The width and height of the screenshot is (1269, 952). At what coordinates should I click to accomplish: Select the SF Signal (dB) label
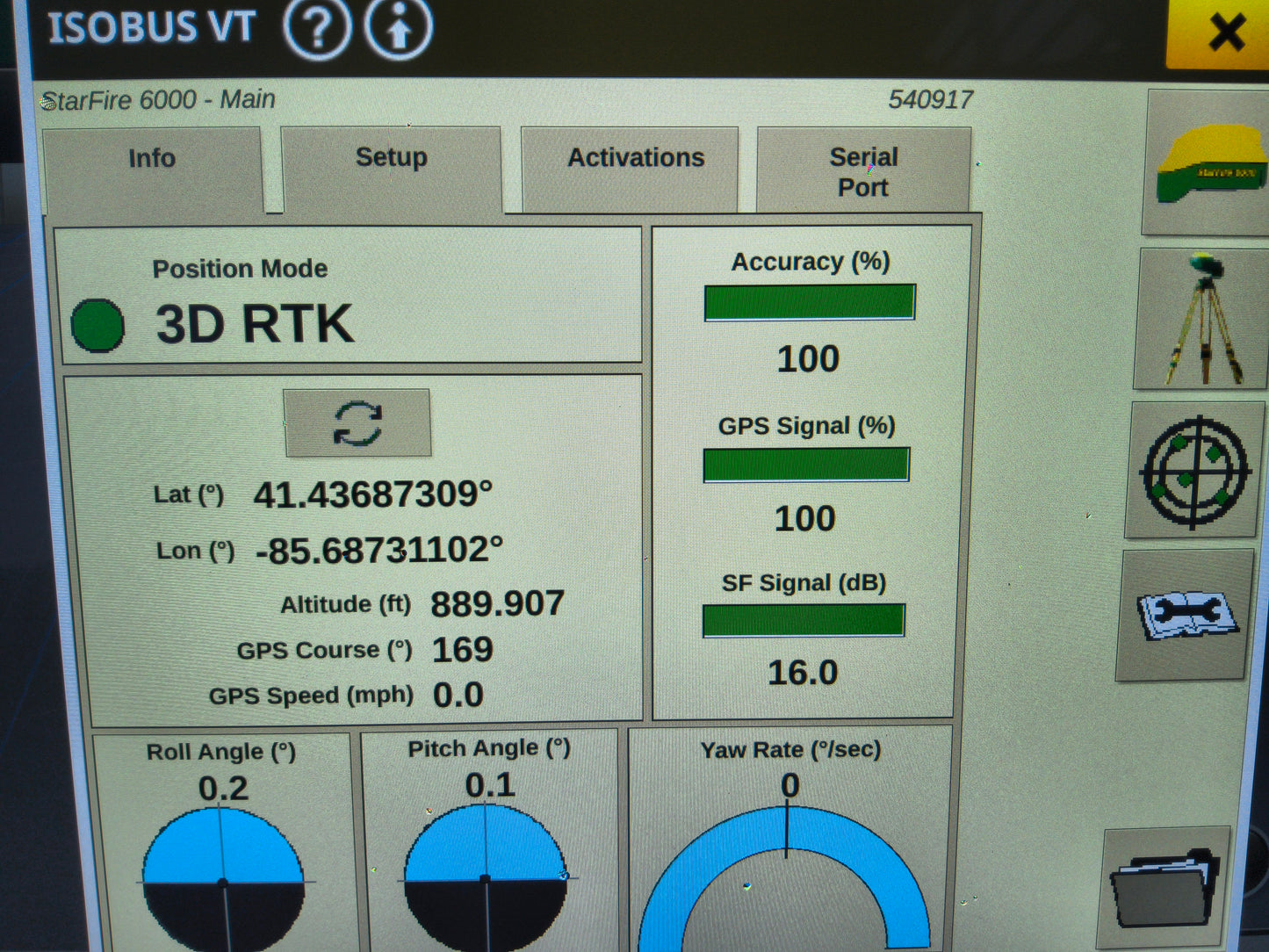pyautogui.click(x=804, y=583)
